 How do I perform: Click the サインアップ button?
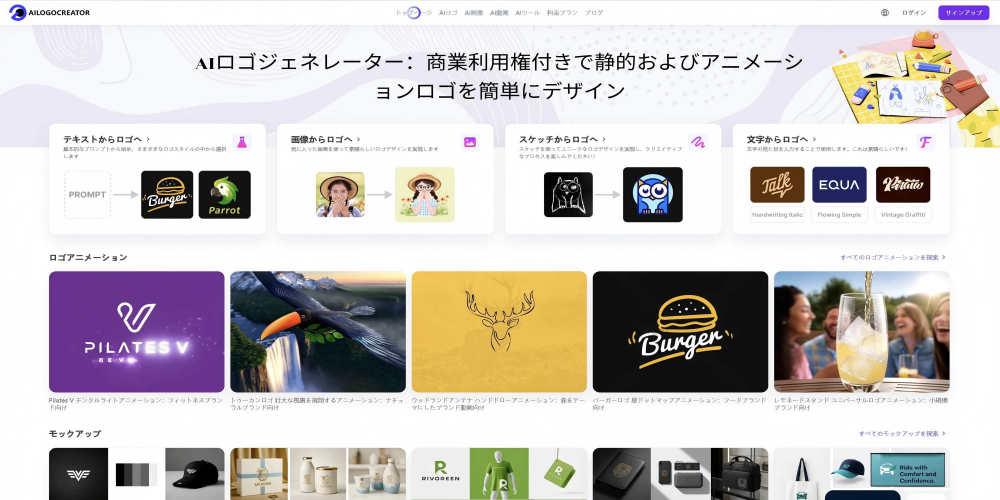tap(963, 13)
